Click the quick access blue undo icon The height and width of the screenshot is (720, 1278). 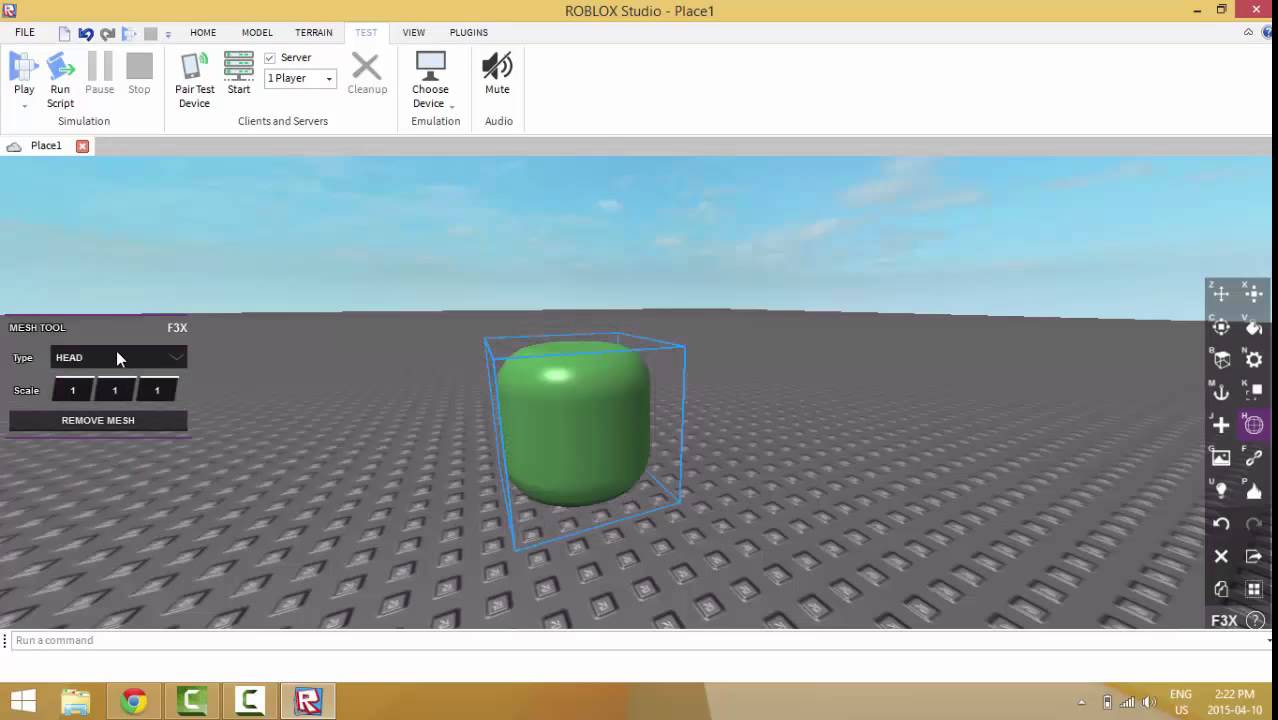[x=86, y=34]
